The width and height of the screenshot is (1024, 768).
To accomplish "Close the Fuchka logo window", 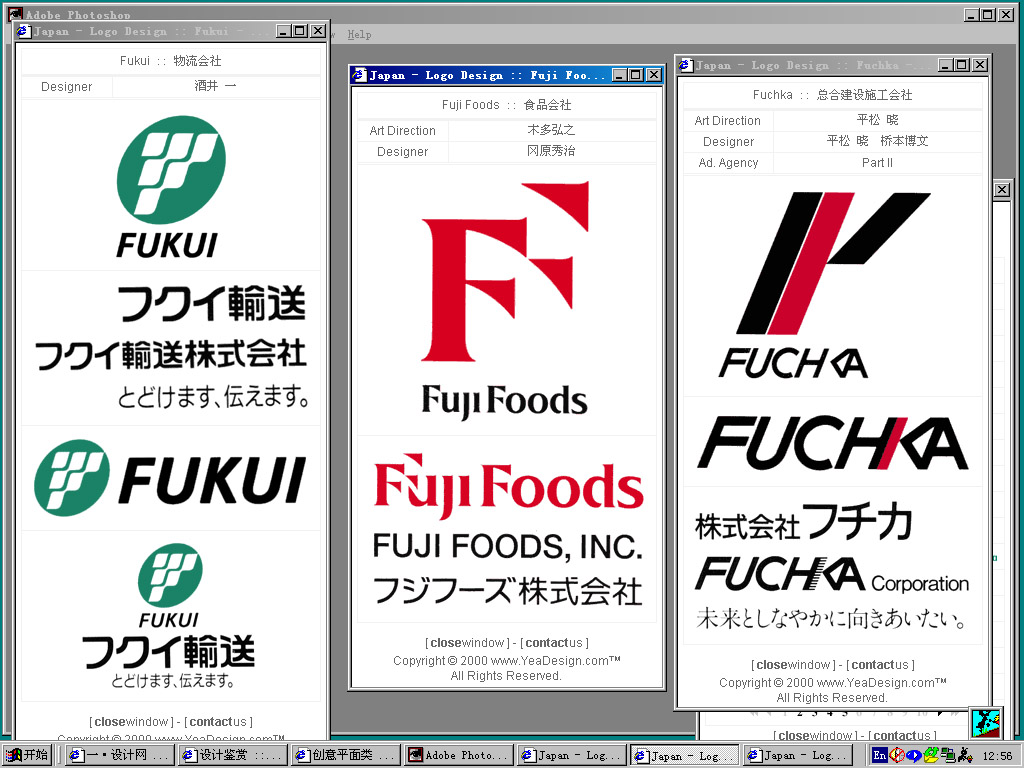I will coord(980,65).
